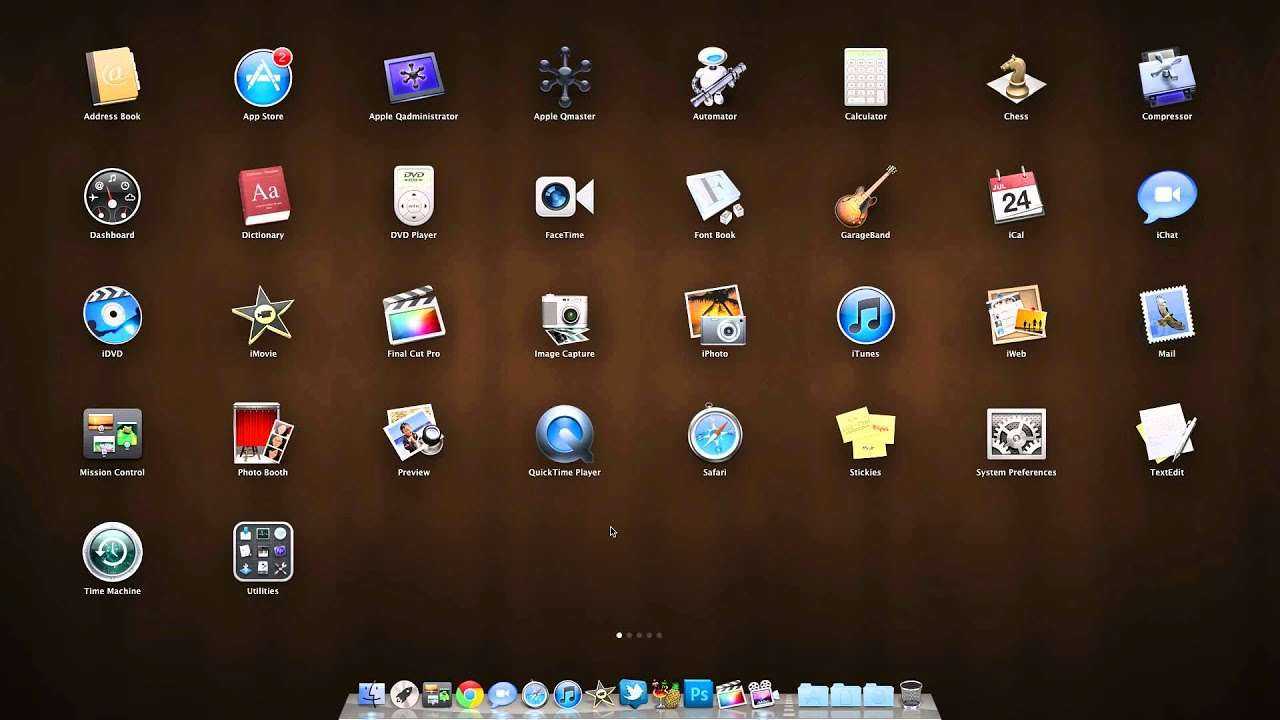Image resolution: width=1280 pixels, height=720 pixels.
Task: Expand the Utilities folder
Action: pyautogui.click(x=263, y=552)
